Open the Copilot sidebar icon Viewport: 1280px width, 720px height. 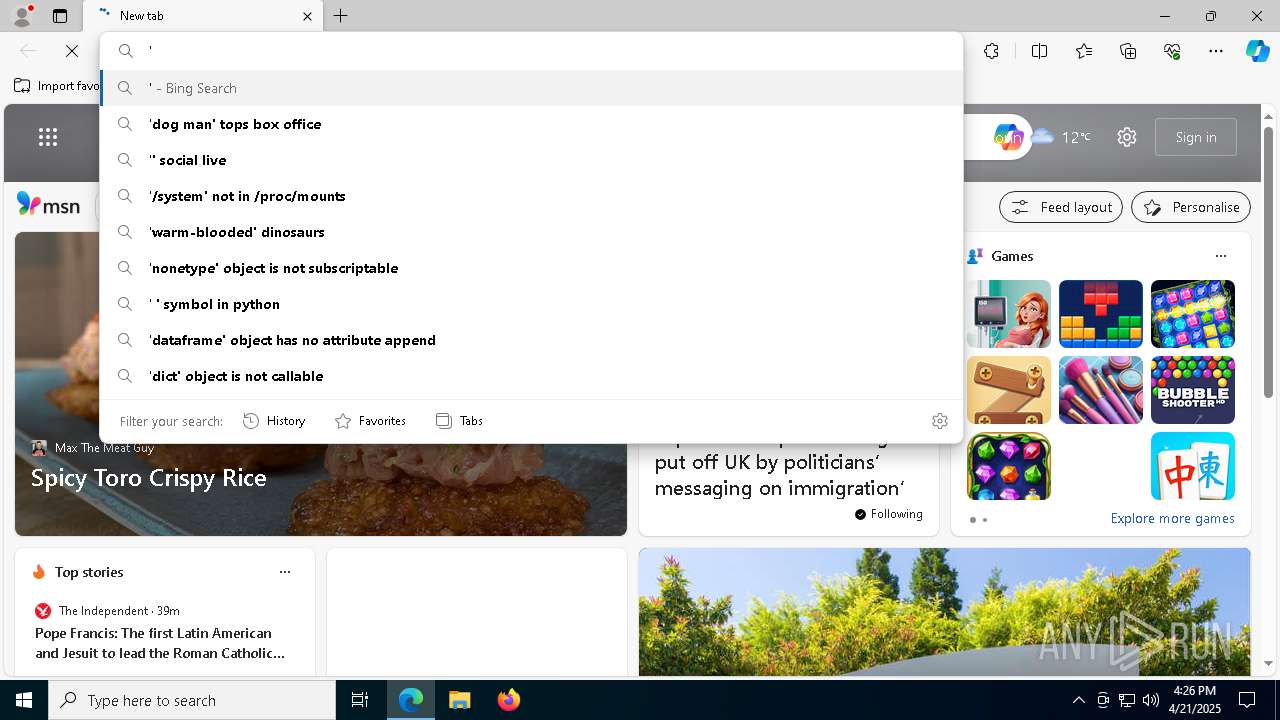coord(1257,51)
